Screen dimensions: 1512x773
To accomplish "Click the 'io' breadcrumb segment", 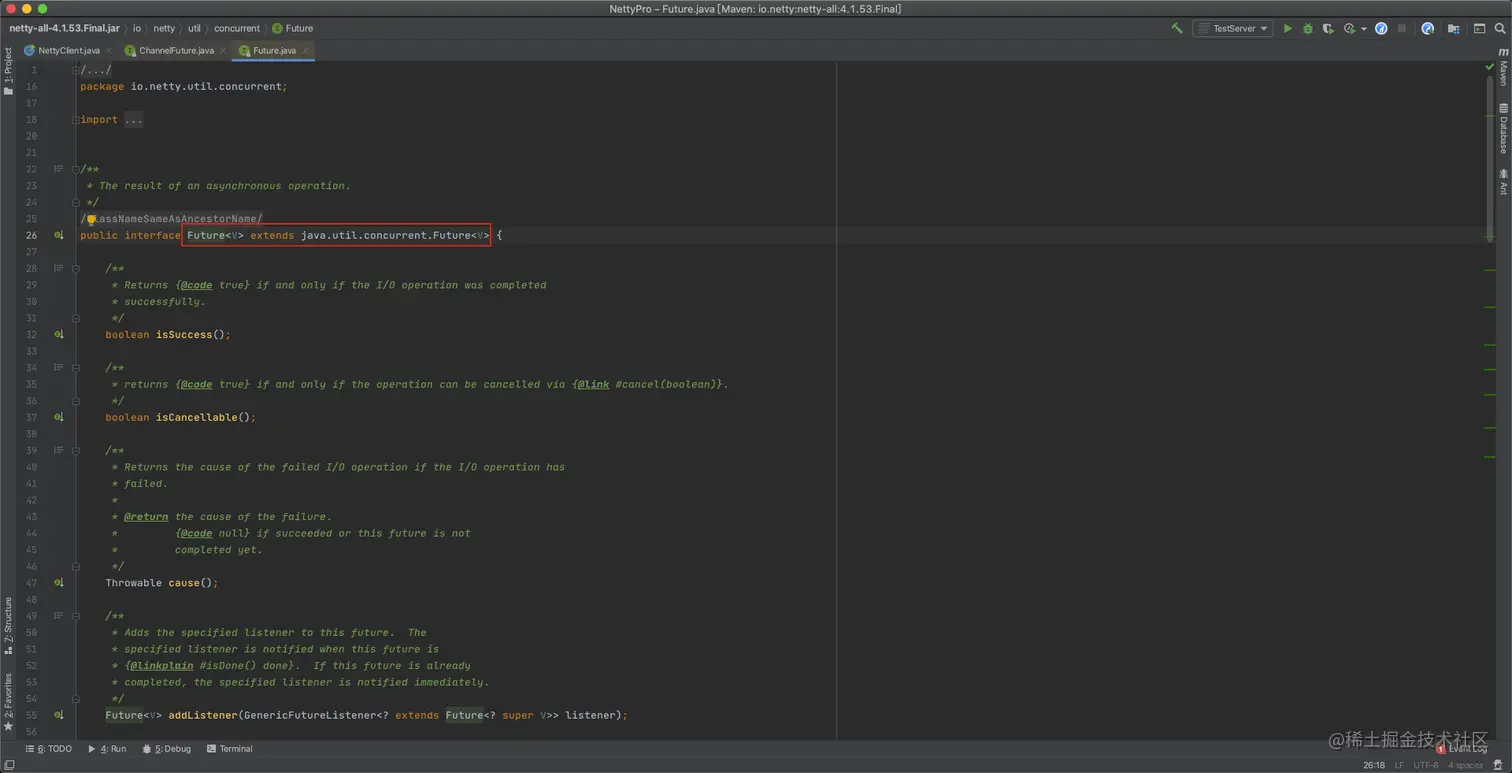I will tap(137, 28).
